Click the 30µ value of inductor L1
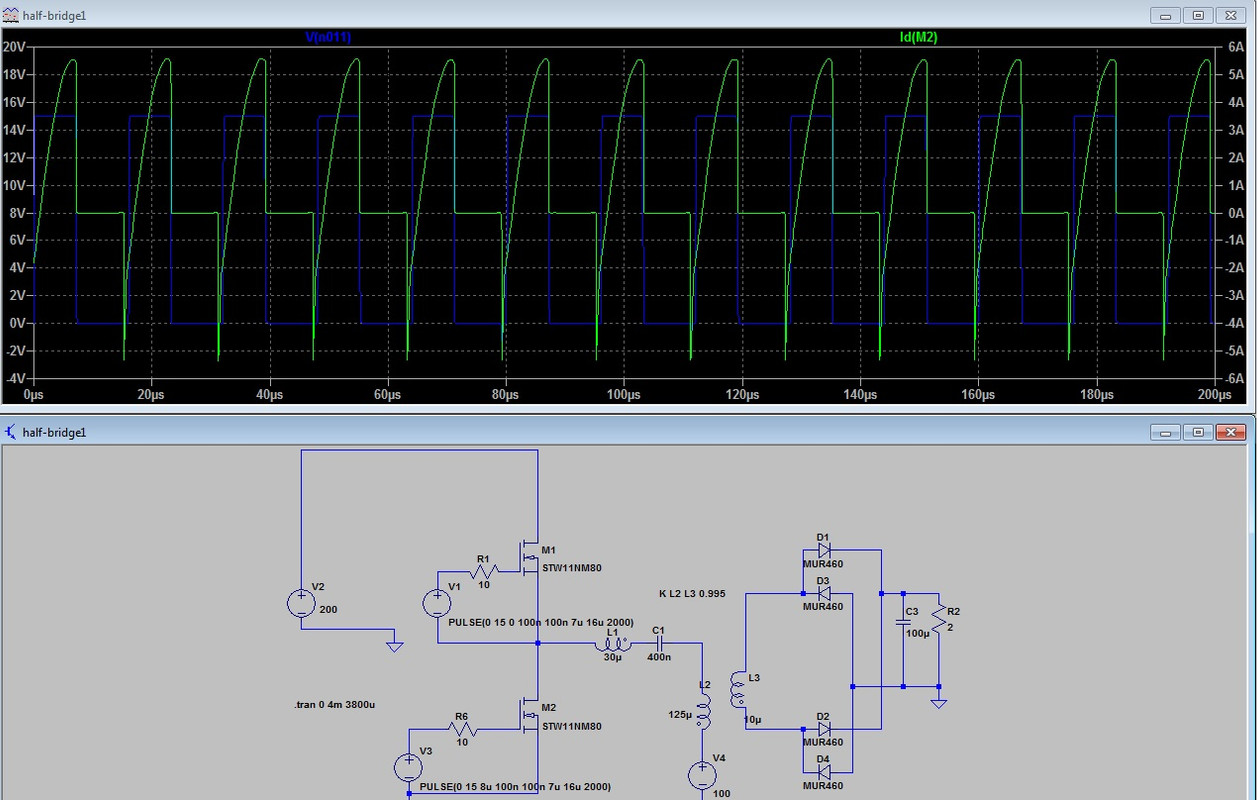This screenshot has width=1257, height=800. click(x=613, y=658)
